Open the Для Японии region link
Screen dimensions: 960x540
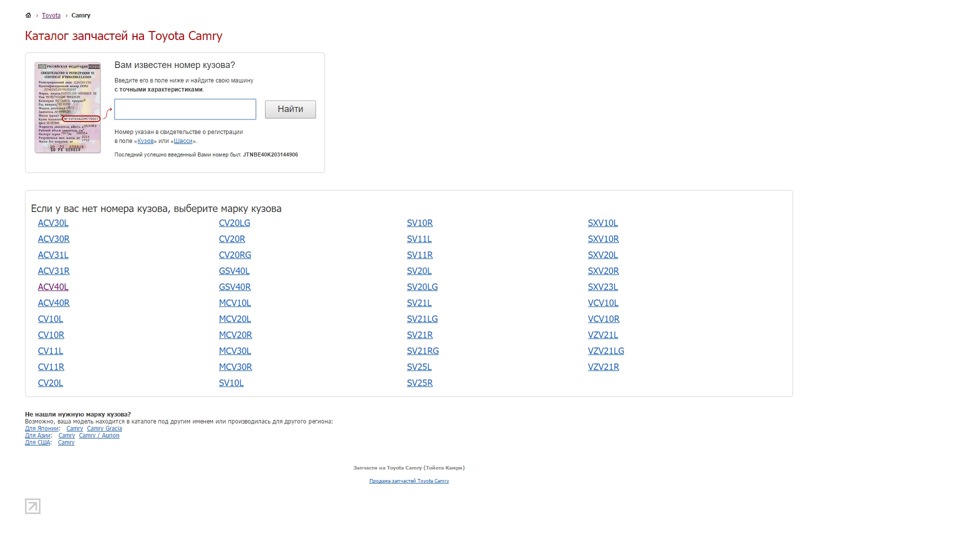(x=42, y=429)
